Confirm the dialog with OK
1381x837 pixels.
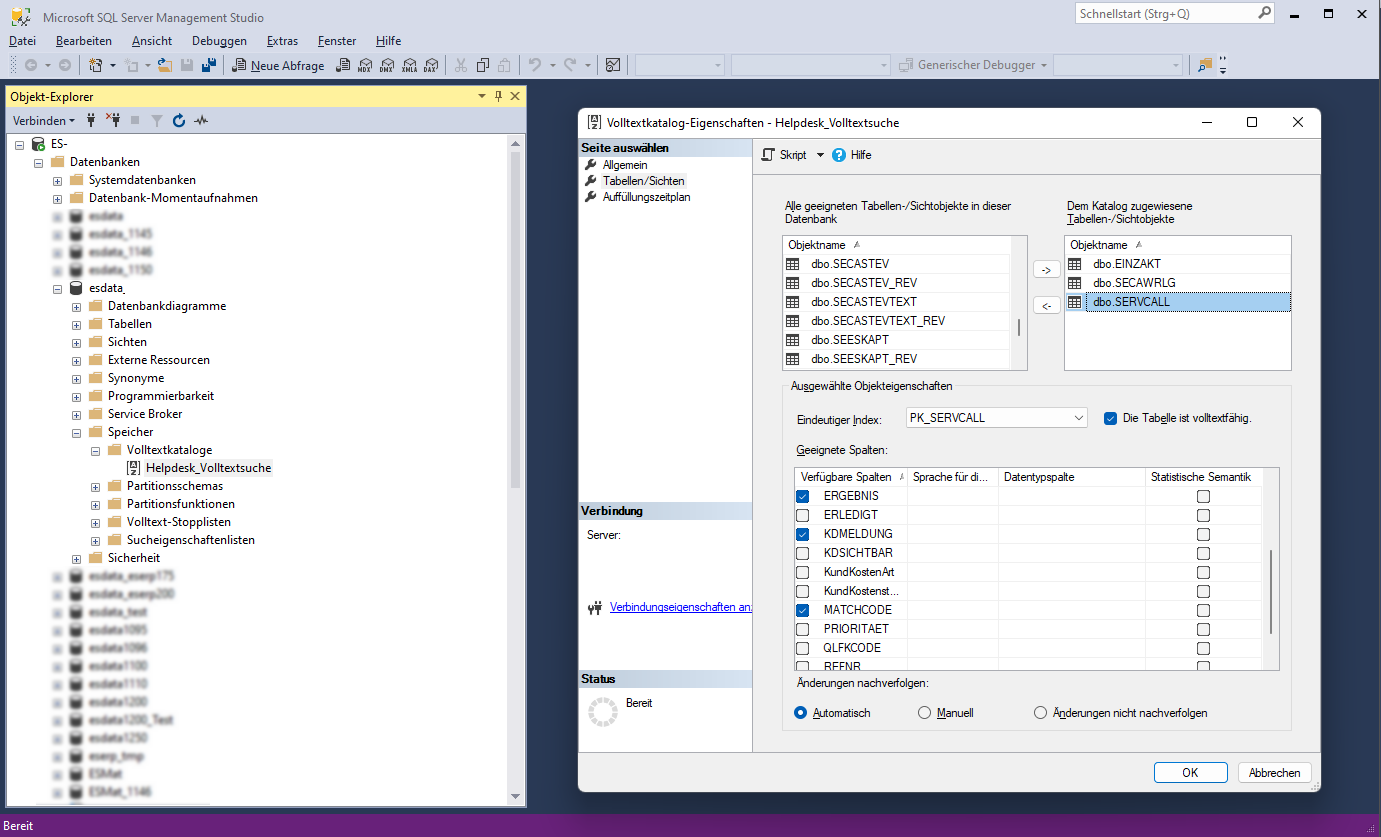(x=1190, y=773)
